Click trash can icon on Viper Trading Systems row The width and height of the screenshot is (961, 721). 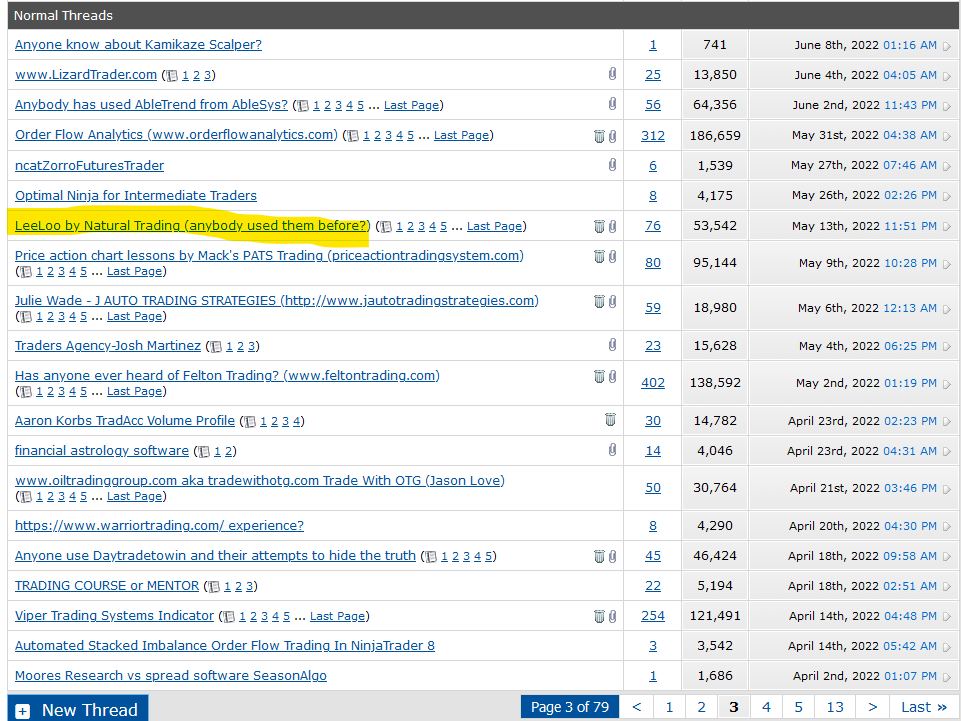click(x=599, y=616)
